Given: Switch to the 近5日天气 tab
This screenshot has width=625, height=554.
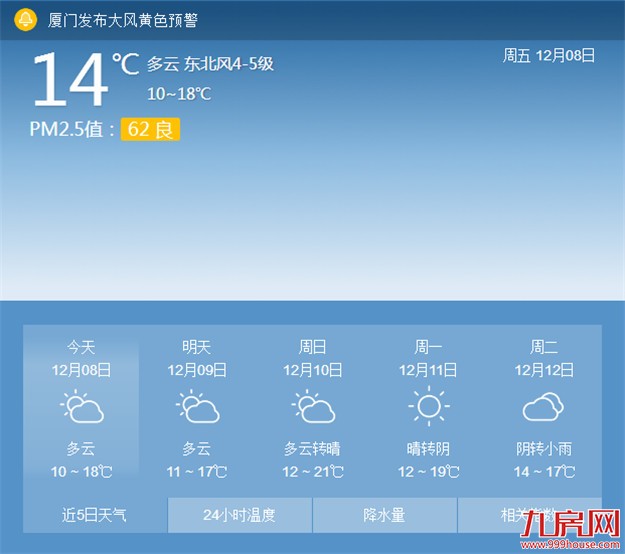Looking at the screenshot, I should pos(95,515).
